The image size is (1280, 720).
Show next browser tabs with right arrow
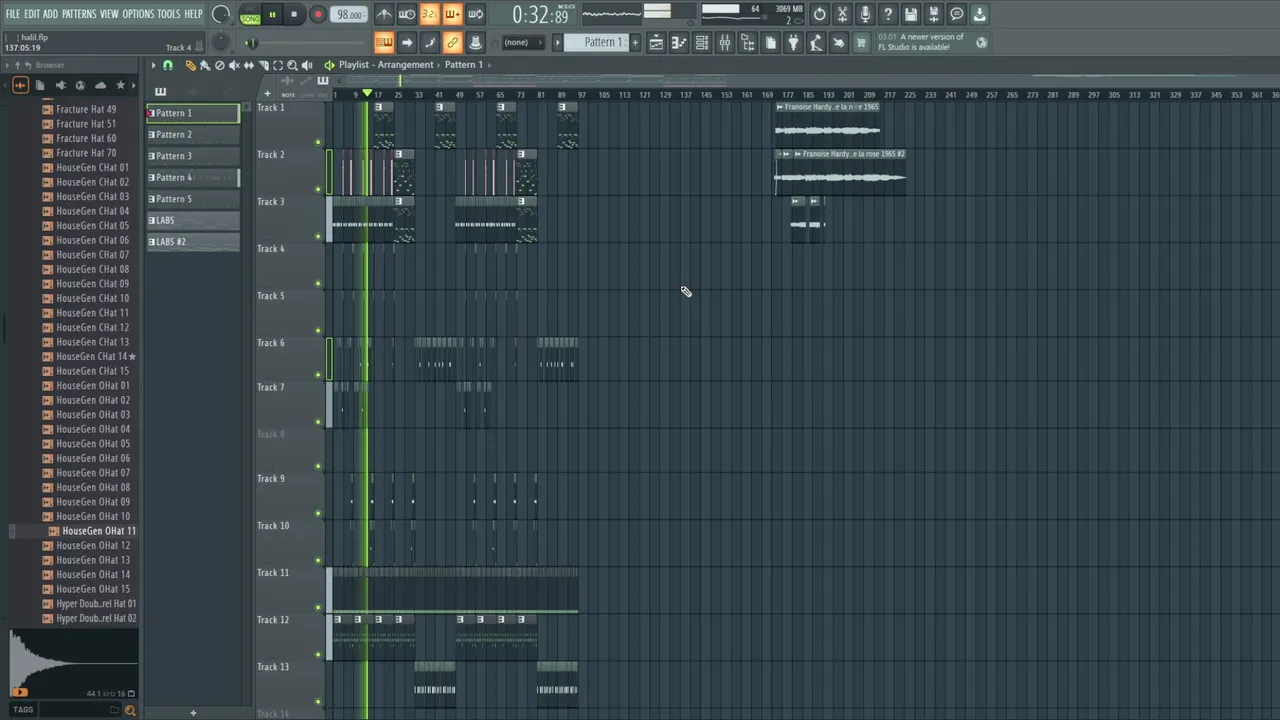click(135, 86)
